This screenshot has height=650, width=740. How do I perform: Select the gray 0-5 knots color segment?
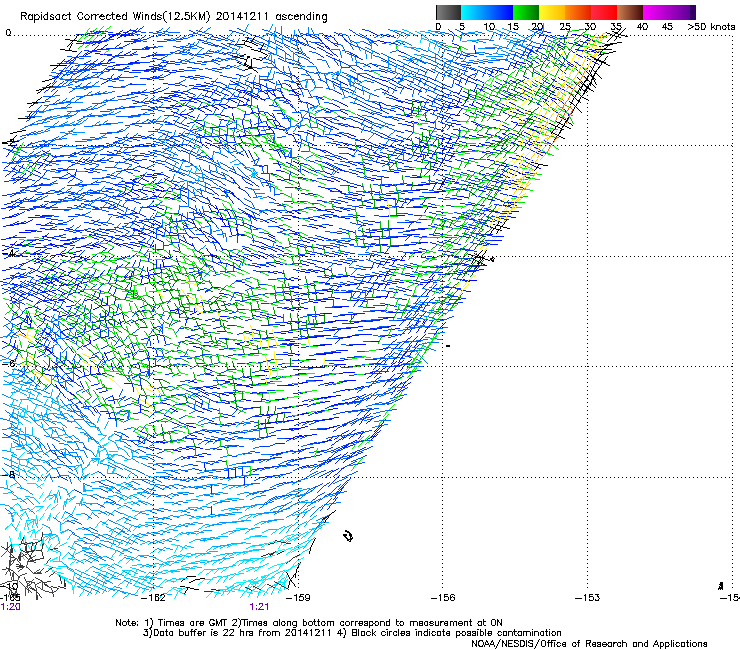pyautogui.click(x=448, y=12)
